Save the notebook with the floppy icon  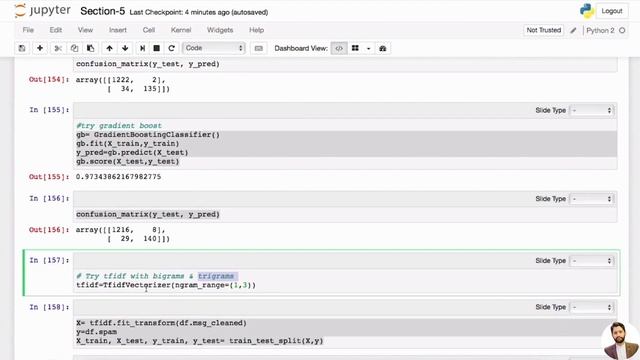(x=22, y=48)
